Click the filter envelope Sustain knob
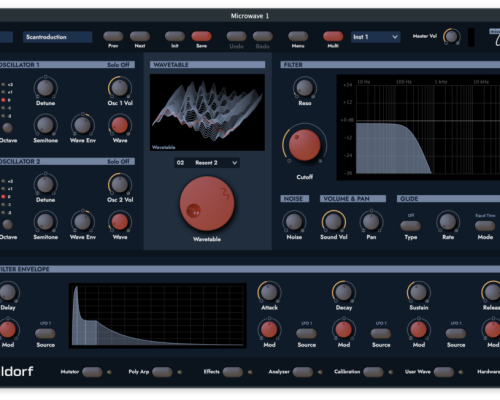The image size is (500, 400). click(418, 292)
